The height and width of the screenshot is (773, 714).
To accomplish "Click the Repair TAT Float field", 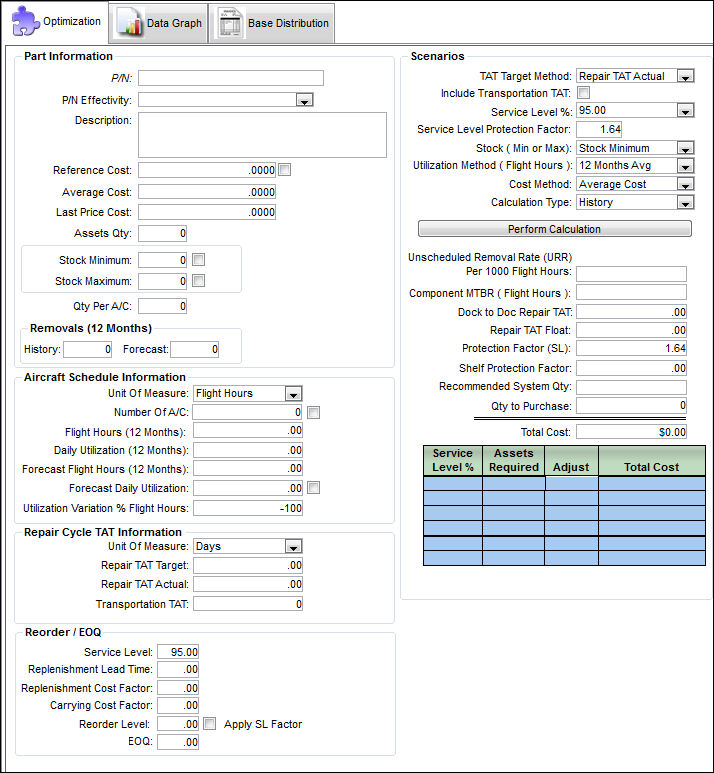I will click(631, 330).
